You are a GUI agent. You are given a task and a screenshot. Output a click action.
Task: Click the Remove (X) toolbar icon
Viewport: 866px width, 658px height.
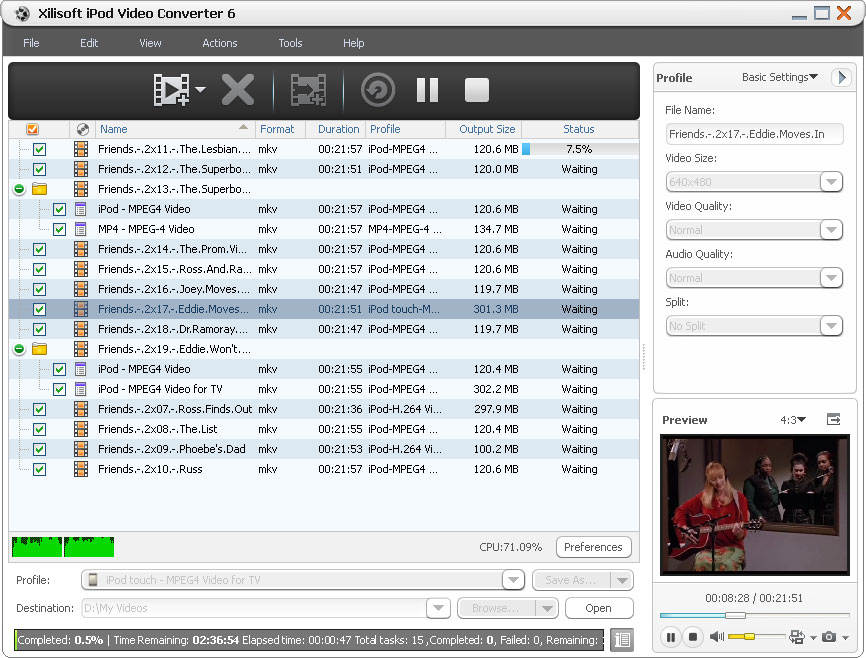238,91
